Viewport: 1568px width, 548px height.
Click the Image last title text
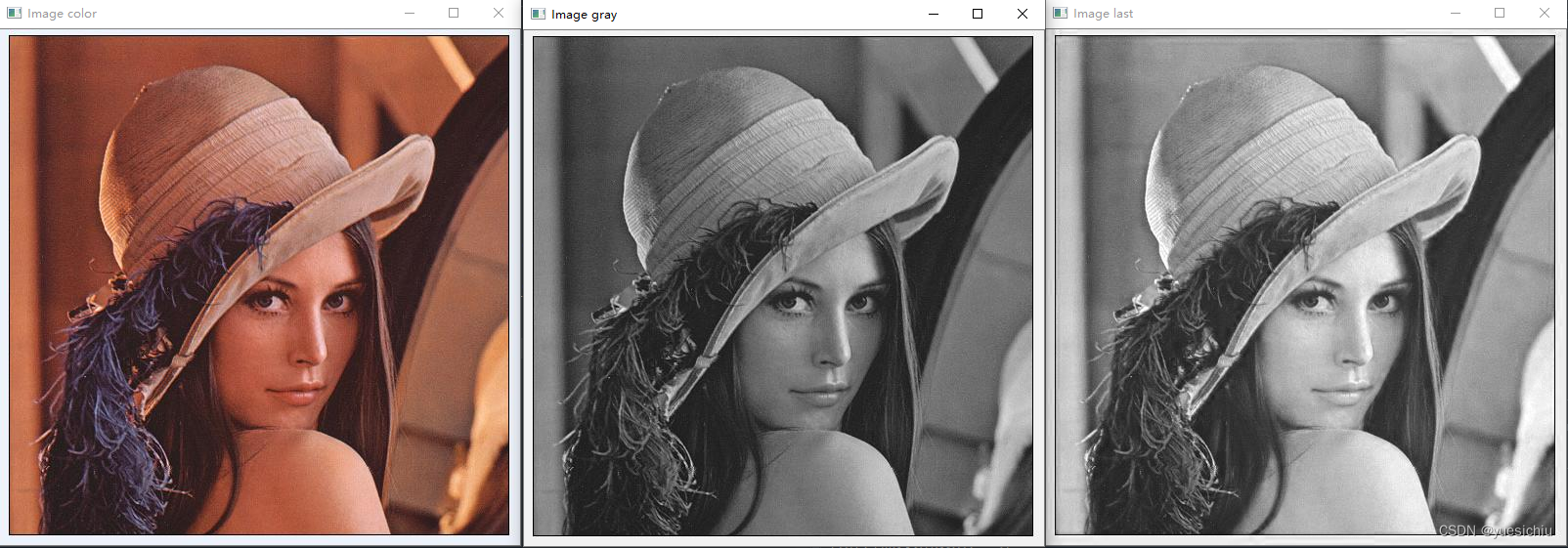[x=1103, y=14]
